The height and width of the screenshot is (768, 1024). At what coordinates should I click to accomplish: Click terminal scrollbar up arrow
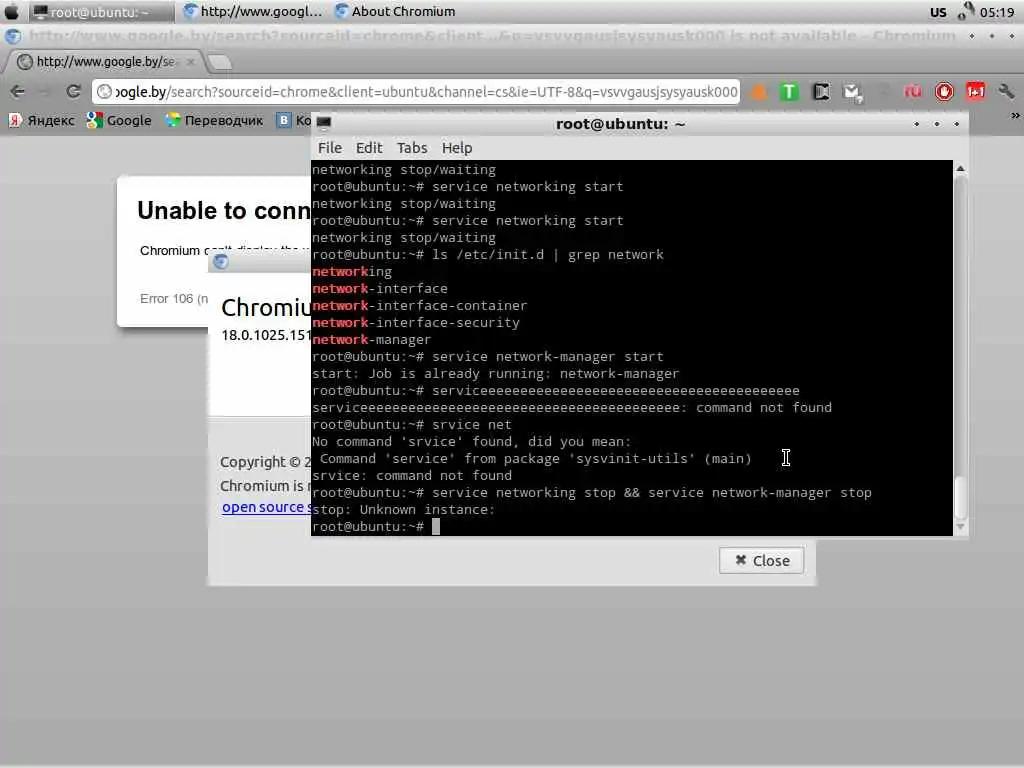point(960,168)
